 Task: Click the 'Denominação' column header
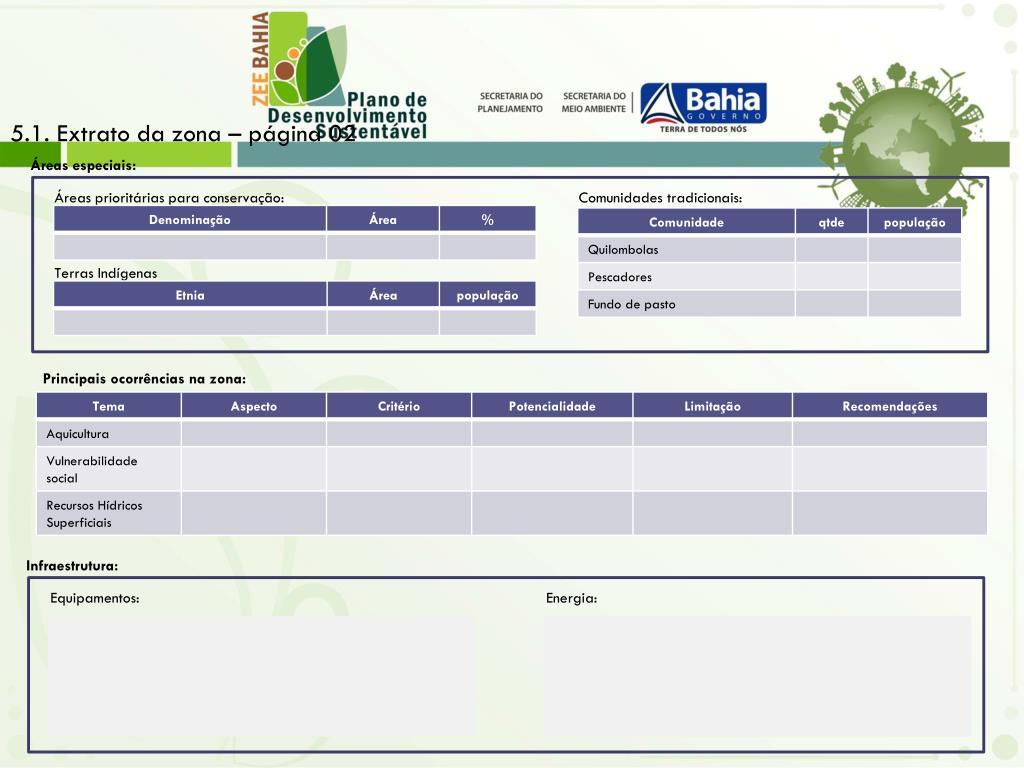click(189, 219)
